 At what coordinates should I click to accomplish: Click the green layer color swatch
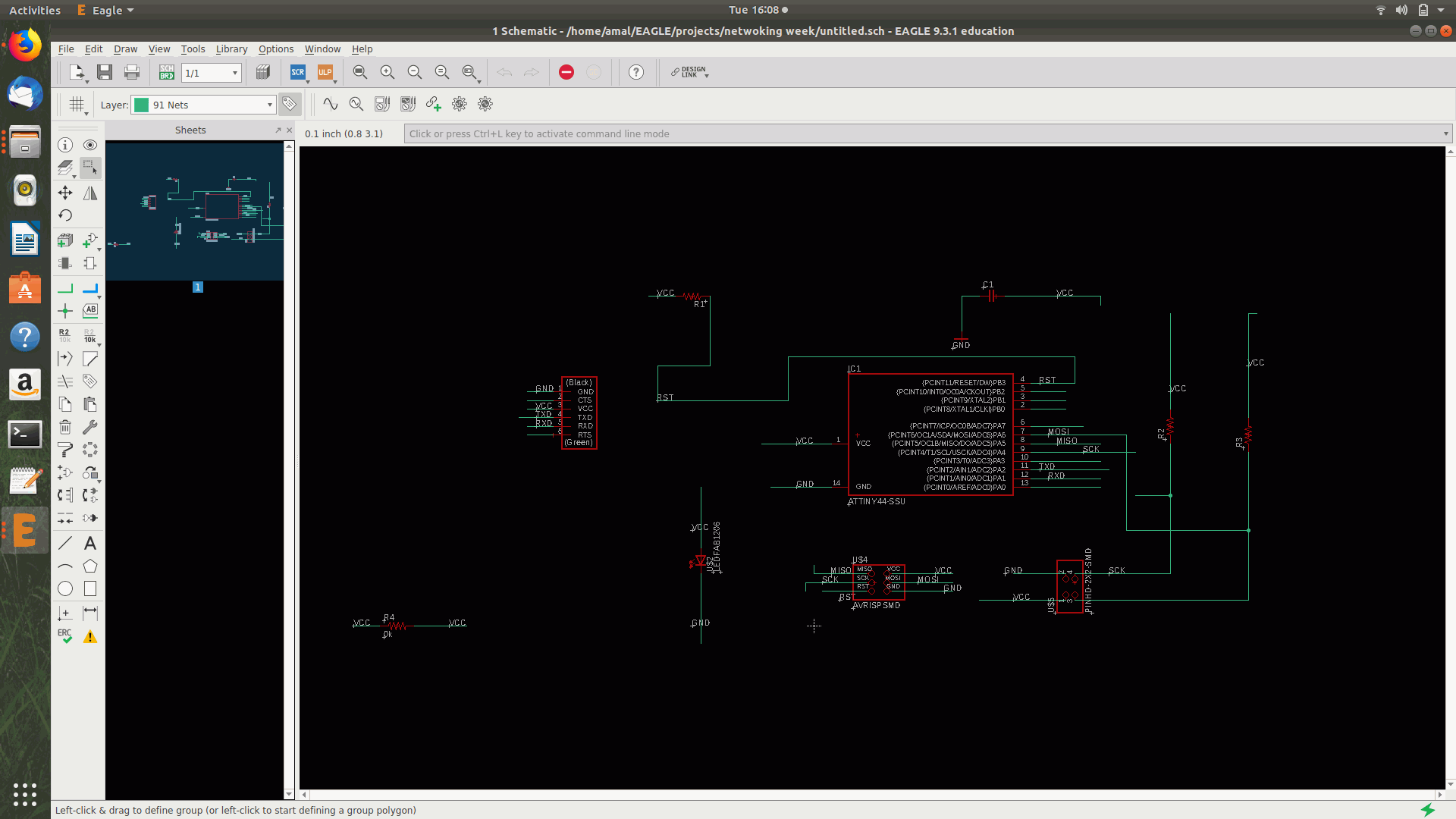(x=141, y=105)
